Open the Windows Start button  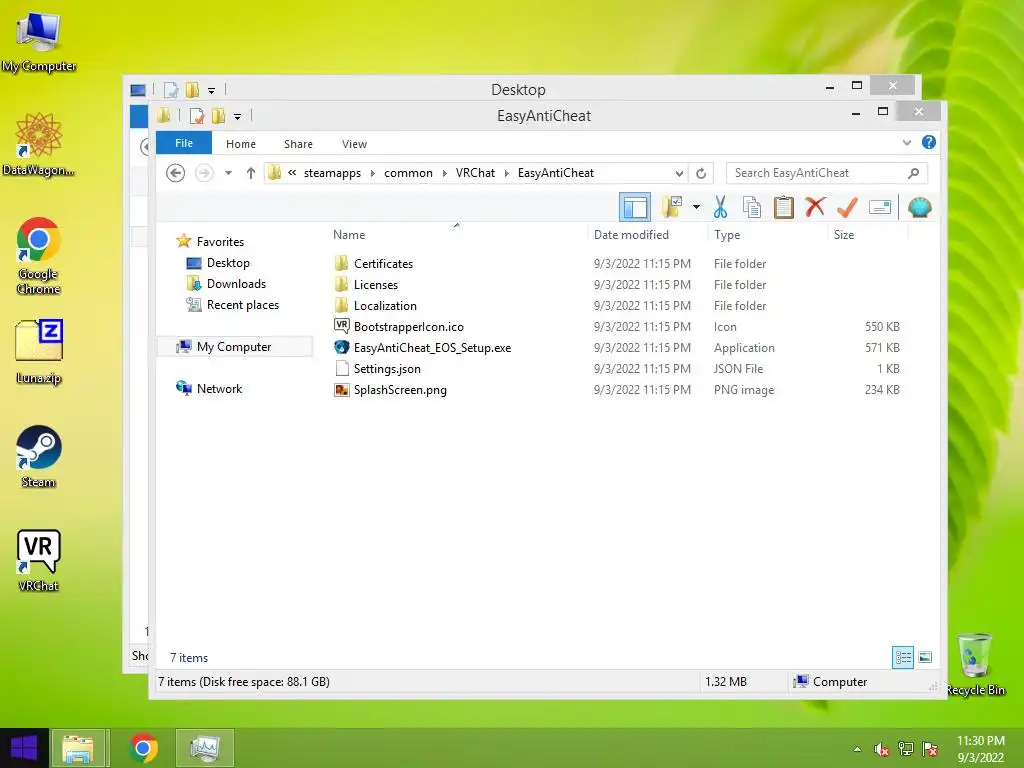(24, 748)
